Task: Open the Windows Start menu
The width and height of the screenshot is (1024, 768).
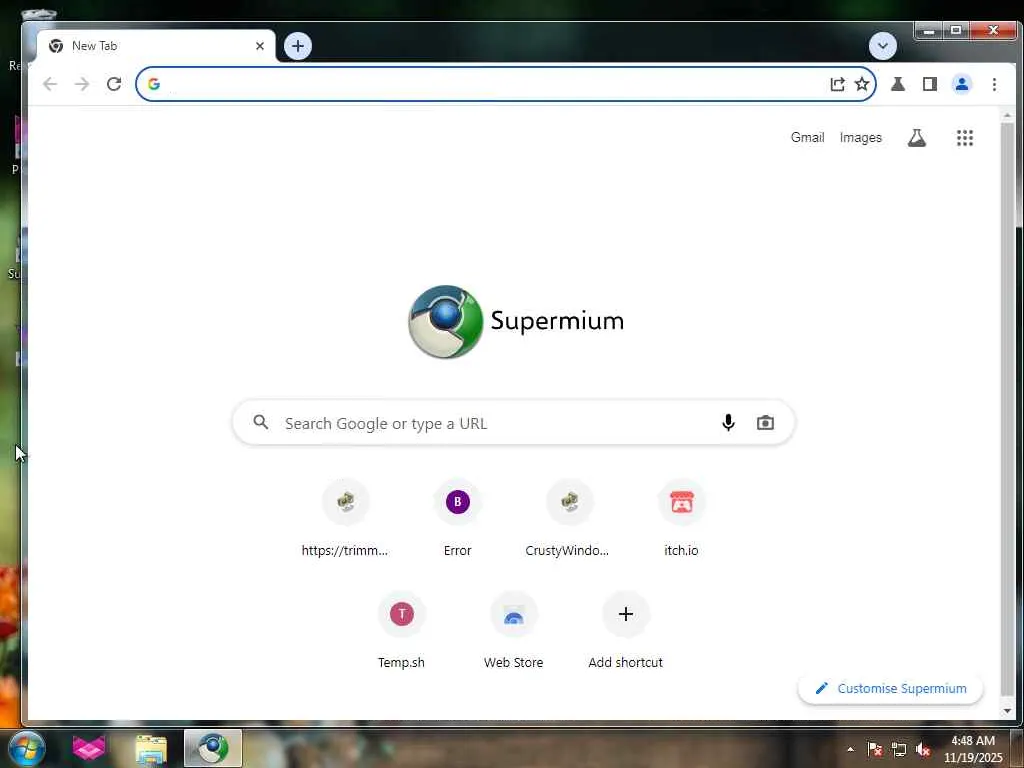Action: tap(26, 748)
